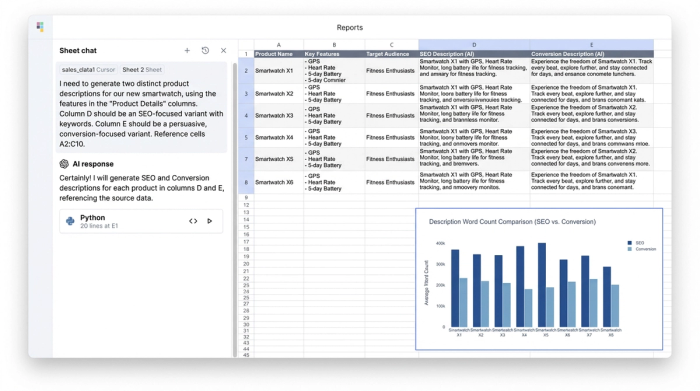Select column B header
This screenshot has width=700, height=391.
tap(334, 45)
